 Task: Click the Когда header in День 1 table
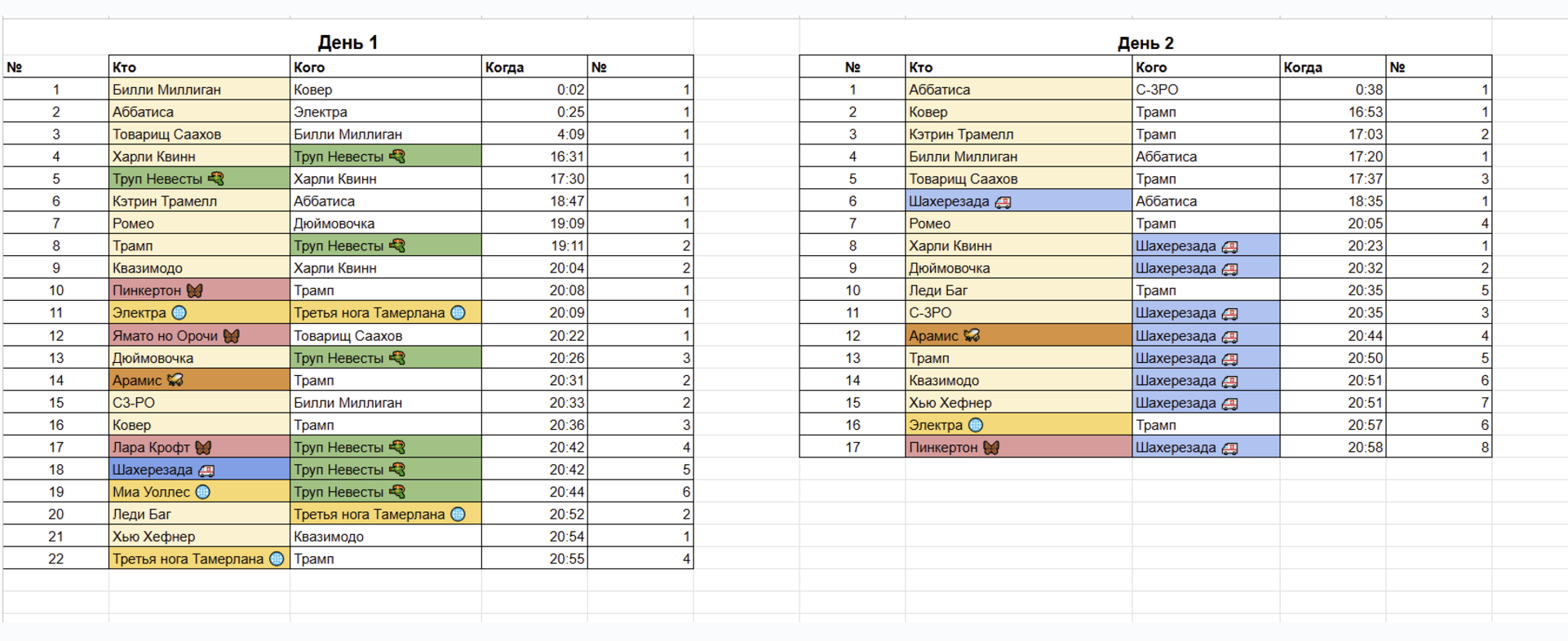point(534,67)
